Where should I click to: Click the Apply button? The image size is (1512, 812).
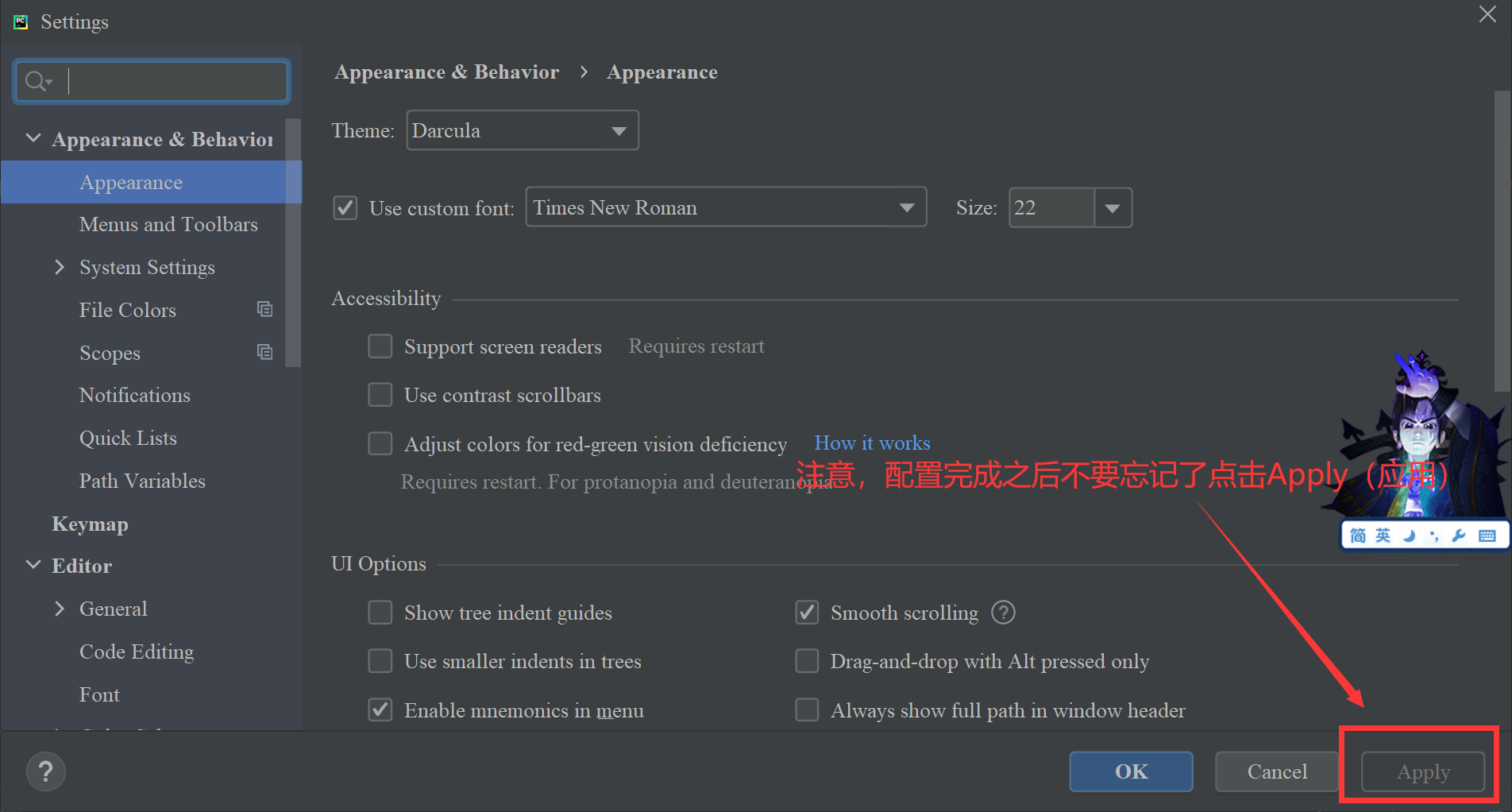coord(1422,771)
